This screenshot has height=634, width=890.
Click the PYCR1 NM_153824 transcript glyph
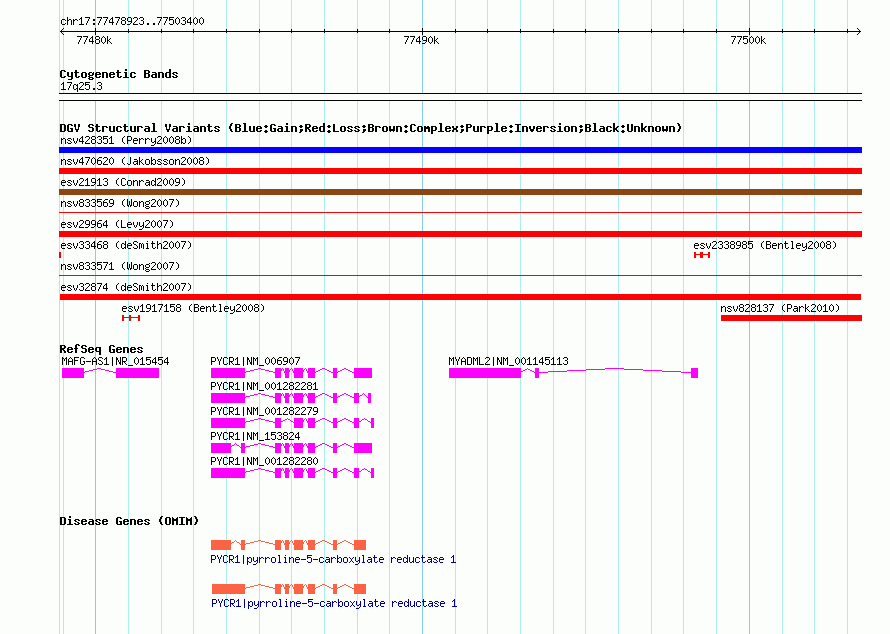coord(291,448)
